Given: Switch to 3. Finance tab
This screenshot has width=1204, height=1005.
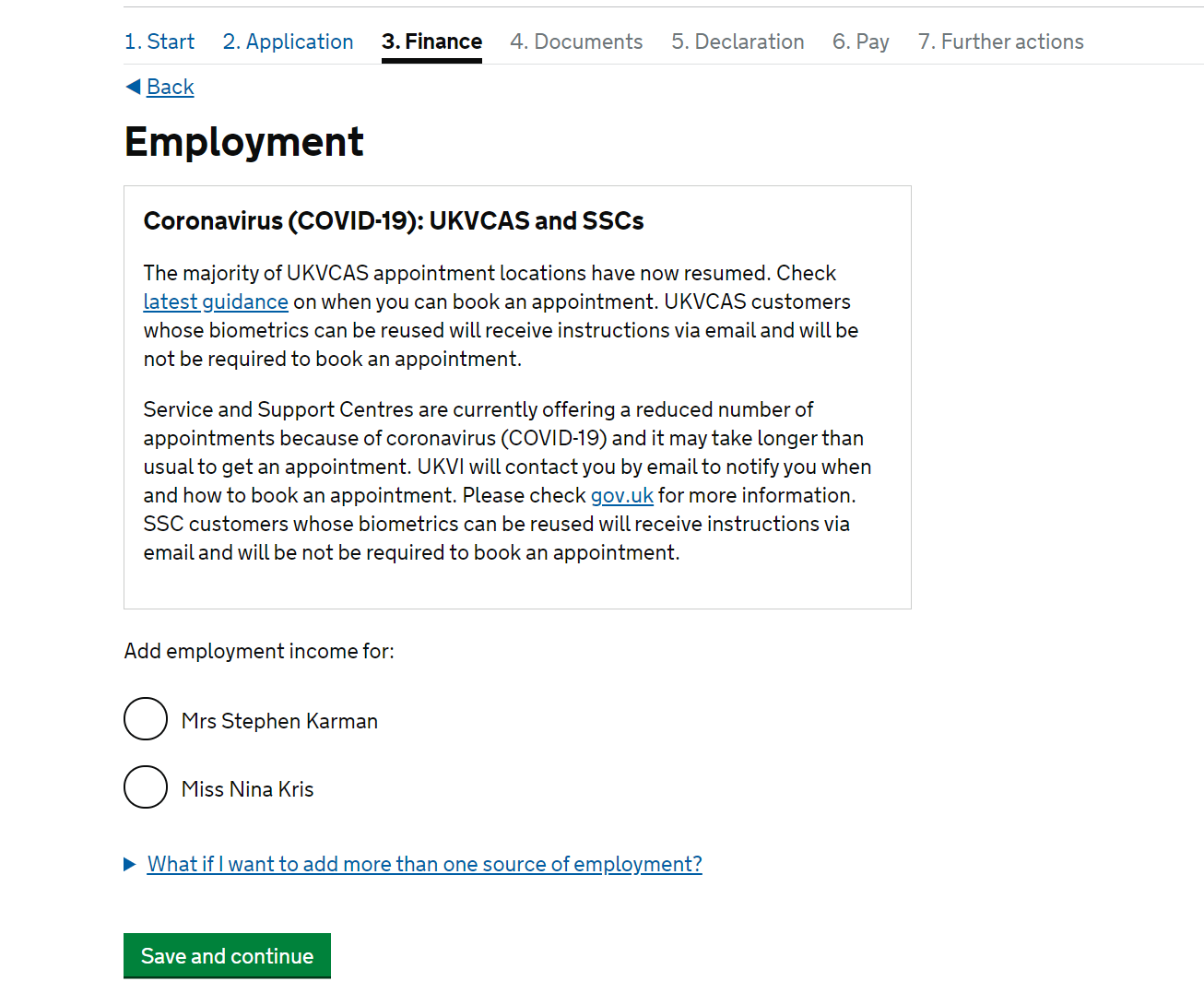Looking at the screenshot, I should [431, 41].
